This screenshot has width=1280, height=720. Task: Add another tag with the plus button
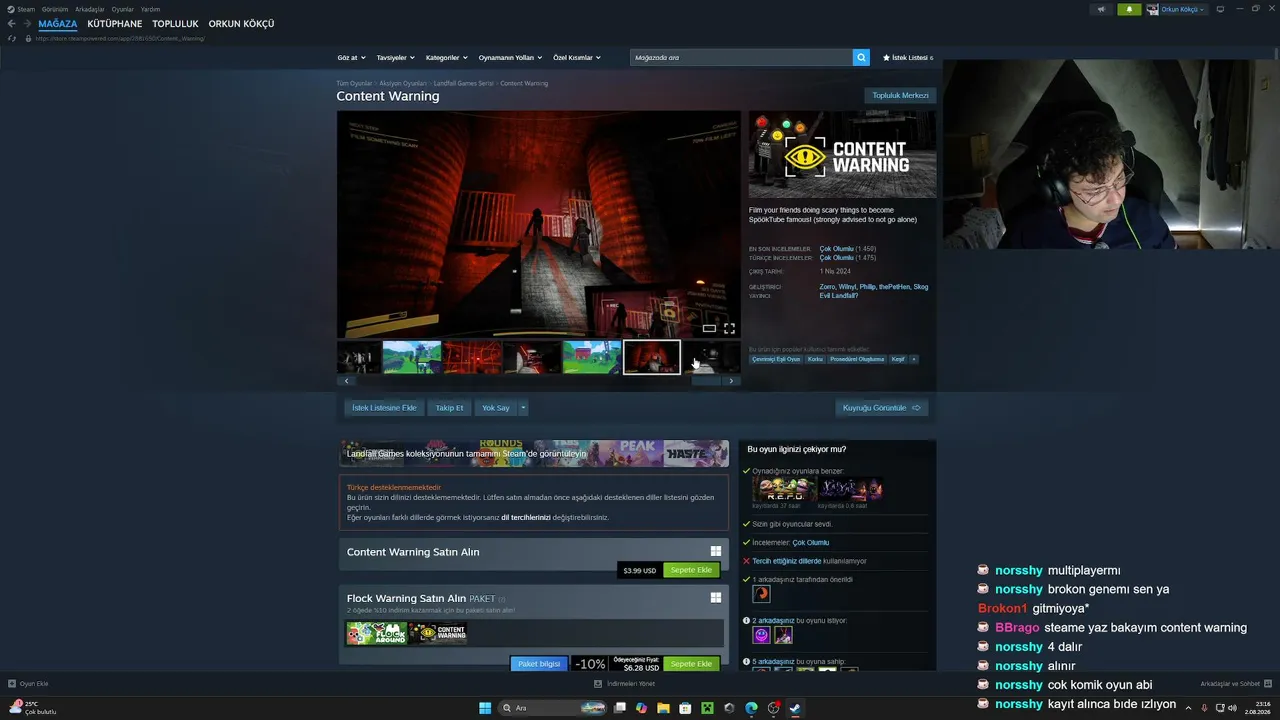pyautogui.click(x=913, y=359)
